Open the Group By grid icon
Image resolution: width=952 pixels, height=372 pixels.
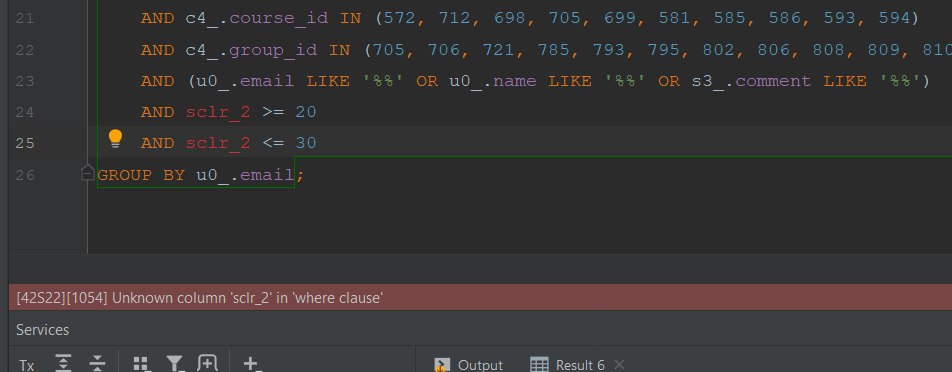pos(141,364)
